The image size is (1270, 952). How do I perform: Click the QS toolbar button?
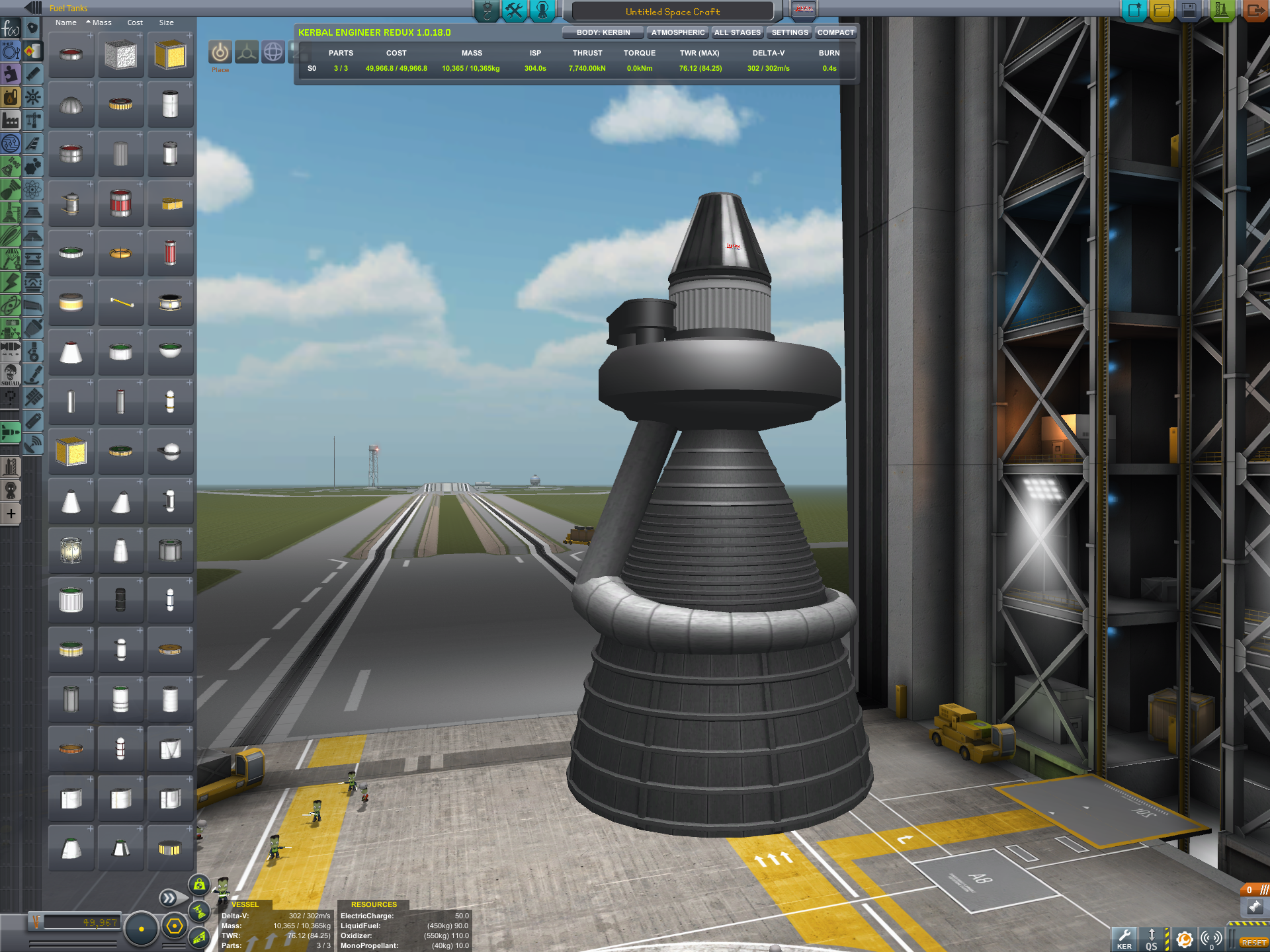[x=1152, y=939]
